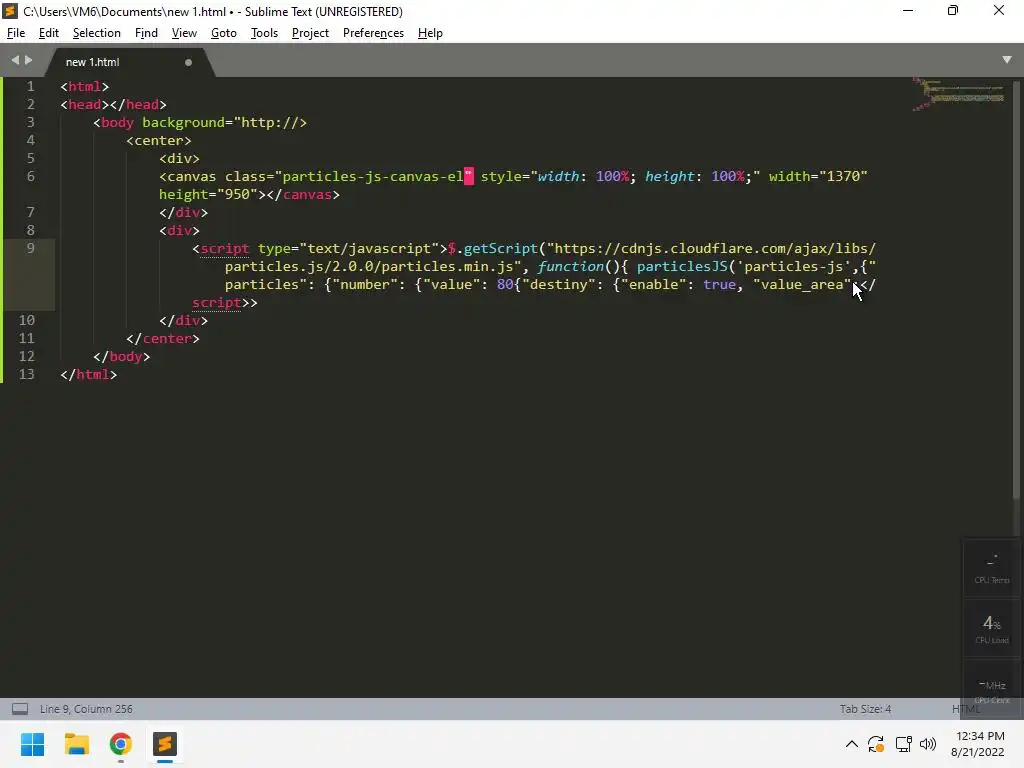Click the vertical scrollbar of the editor
The height and width of the screenshot is (768, 1024).
click(1016, 291)
